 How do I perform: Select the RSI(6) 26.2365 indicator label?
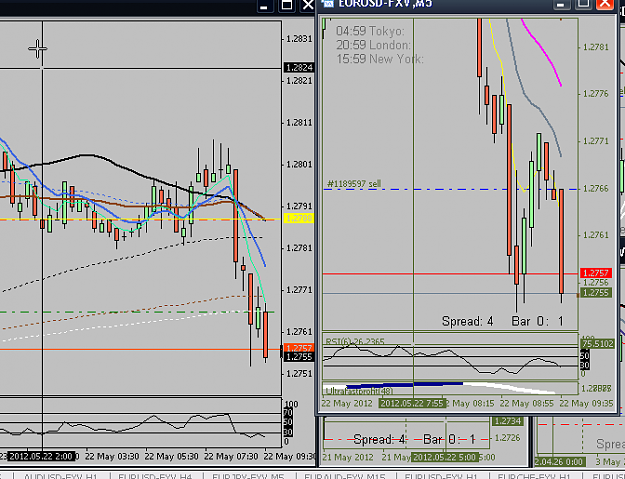355,342
